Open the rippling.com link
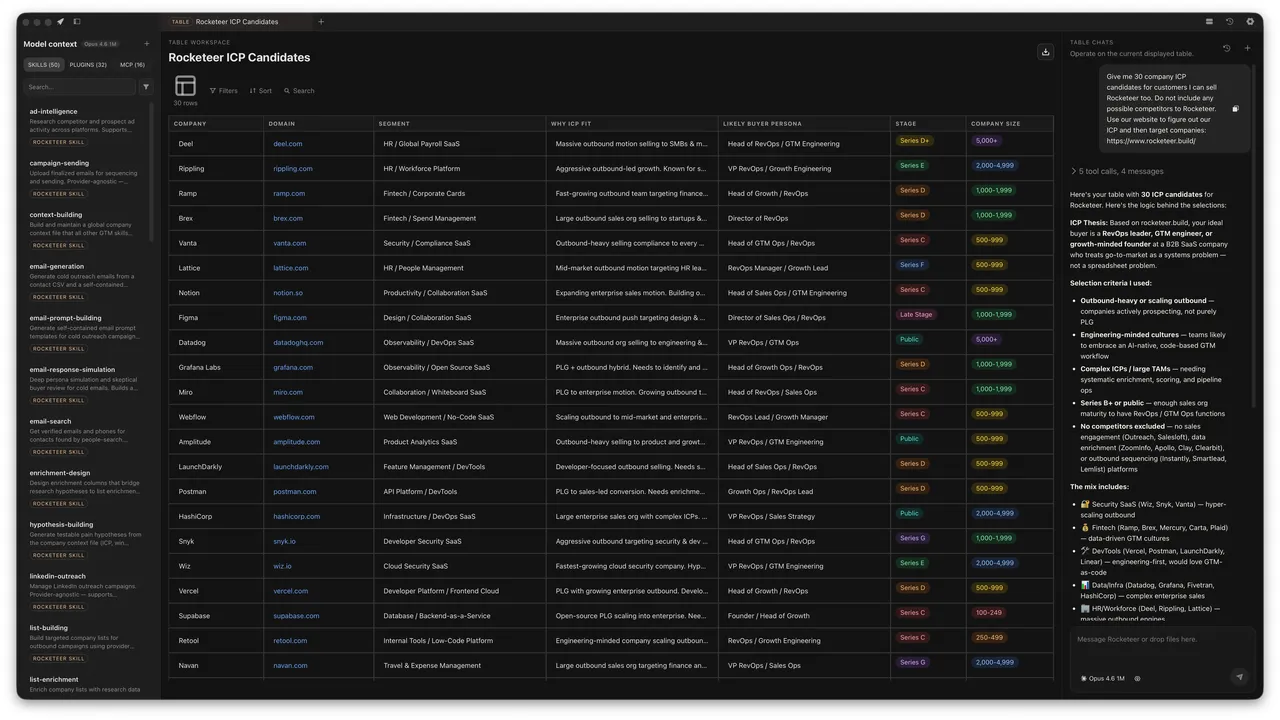Image resolution: width=1280 pixels, height=720 pixels. point(293,169)
